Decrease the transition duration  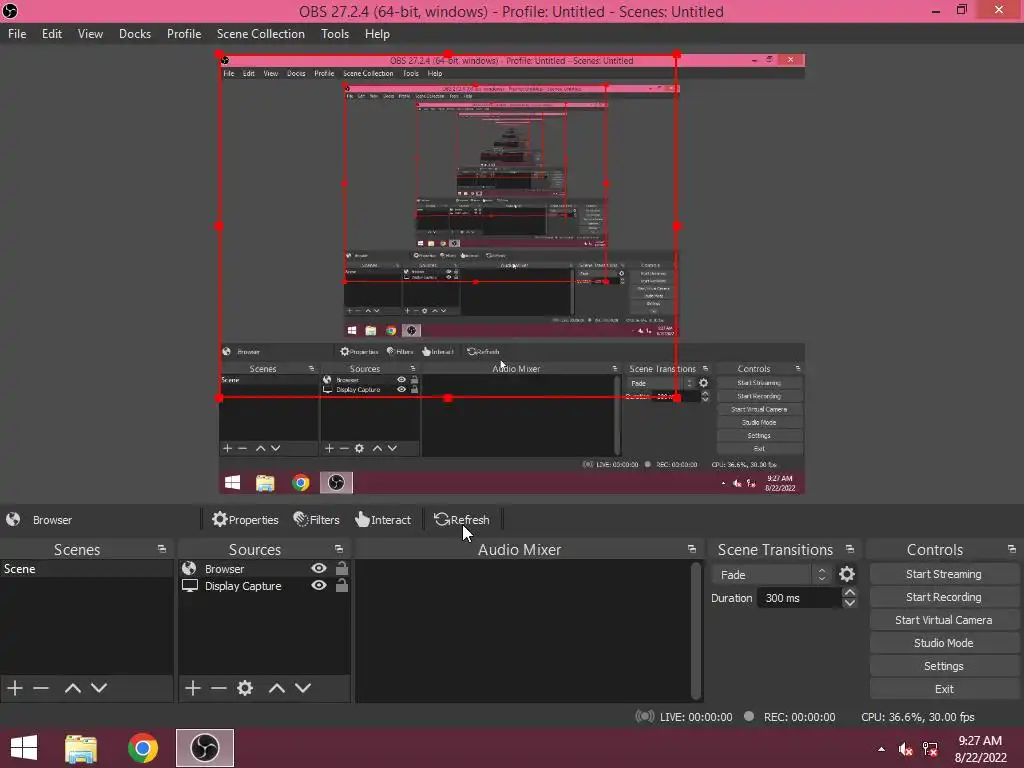[x=850, y=603]
